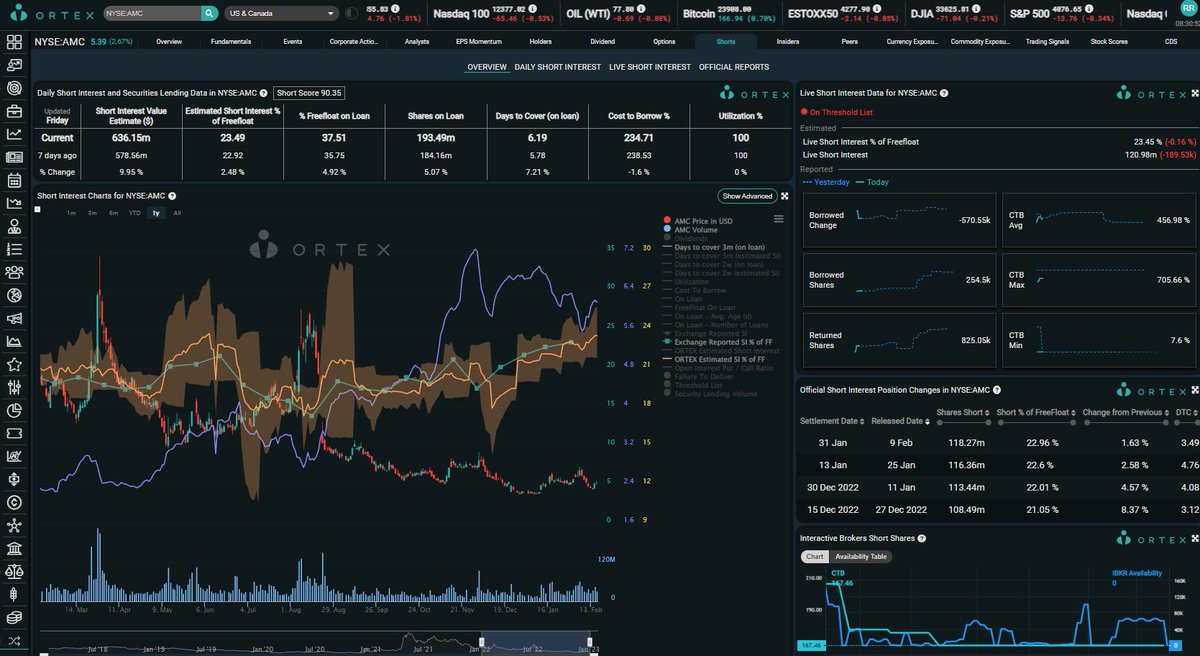Click help icon beside Daily Short Interest title
This screenshot has width=1200, height=656.
(263, 93)
